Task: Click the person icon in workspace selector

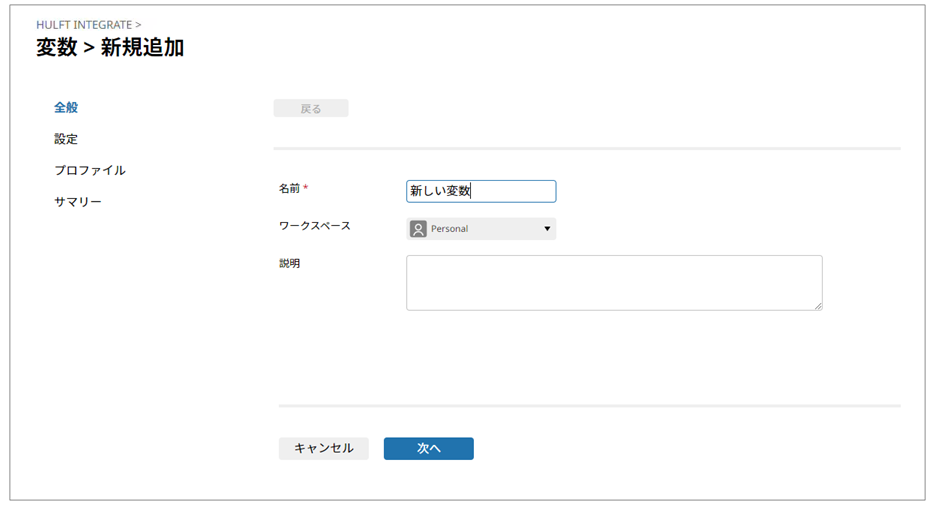Action: coord(418,229)
